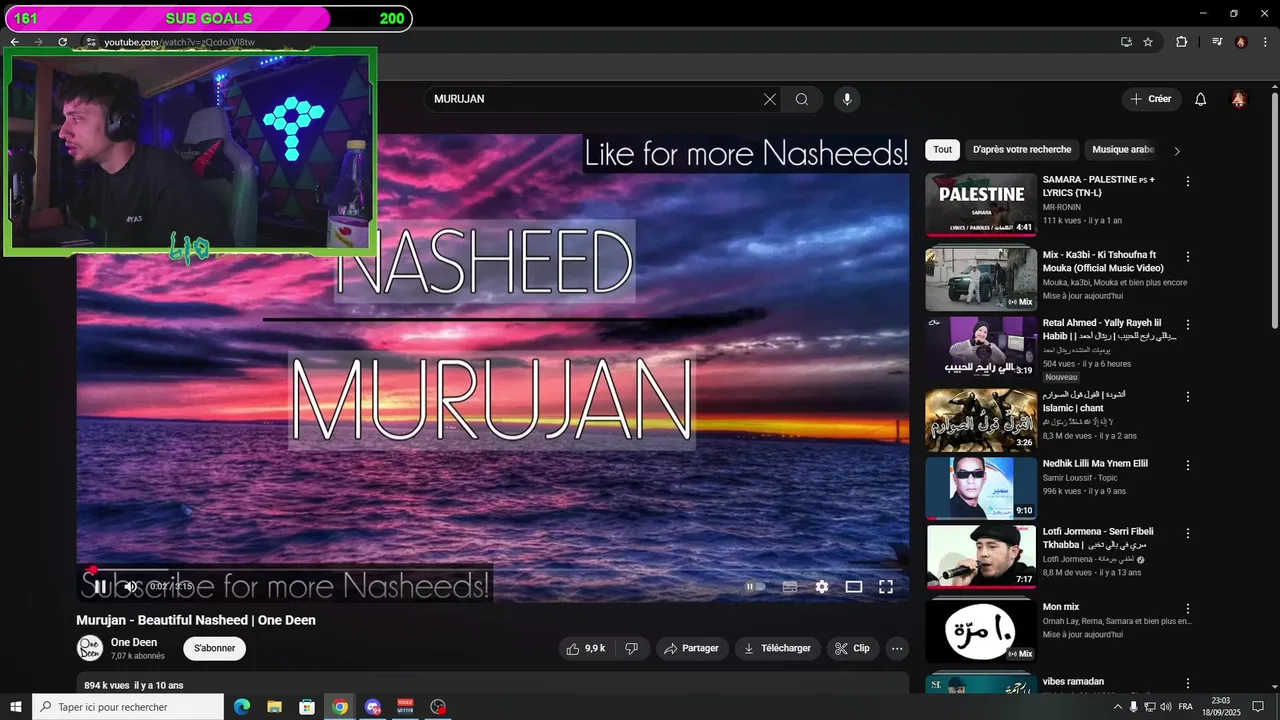Show hidden system tray icons chevron
The width and height of the screenshot is (1280, 720).
(1118, 707)
